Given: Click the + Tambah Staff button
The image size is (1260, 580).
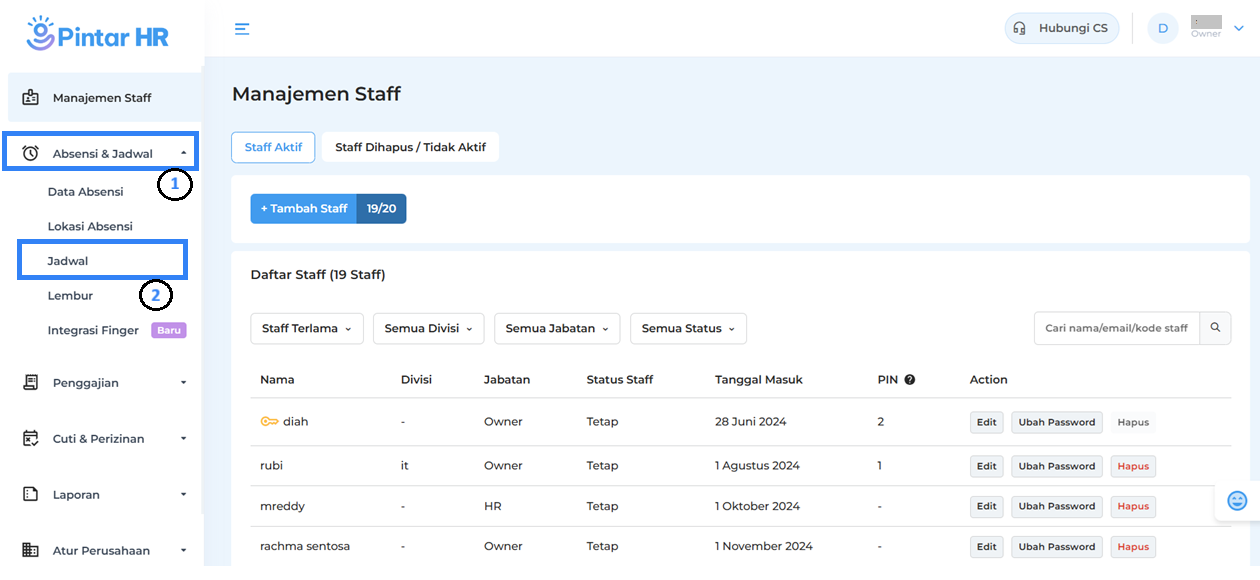Looking at the screenshot, I should coord(304,209).
